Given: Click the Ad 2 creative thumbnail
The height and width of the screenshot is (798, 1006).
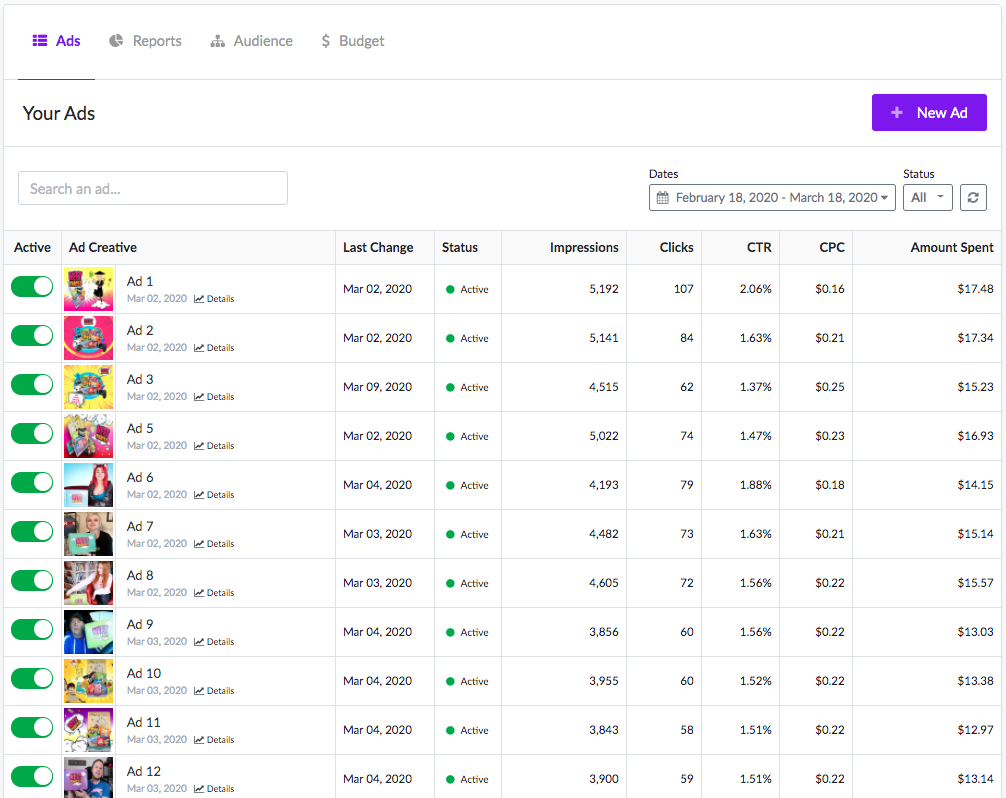Looking at the screenshot, I should pyautogui.click(x=89, y=338).
